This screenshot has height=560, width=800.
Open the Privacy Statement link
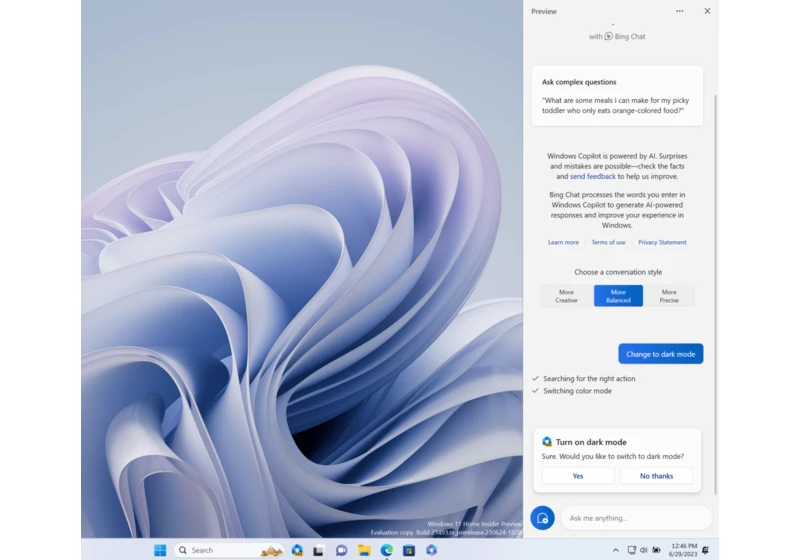(x=662, y=242)
